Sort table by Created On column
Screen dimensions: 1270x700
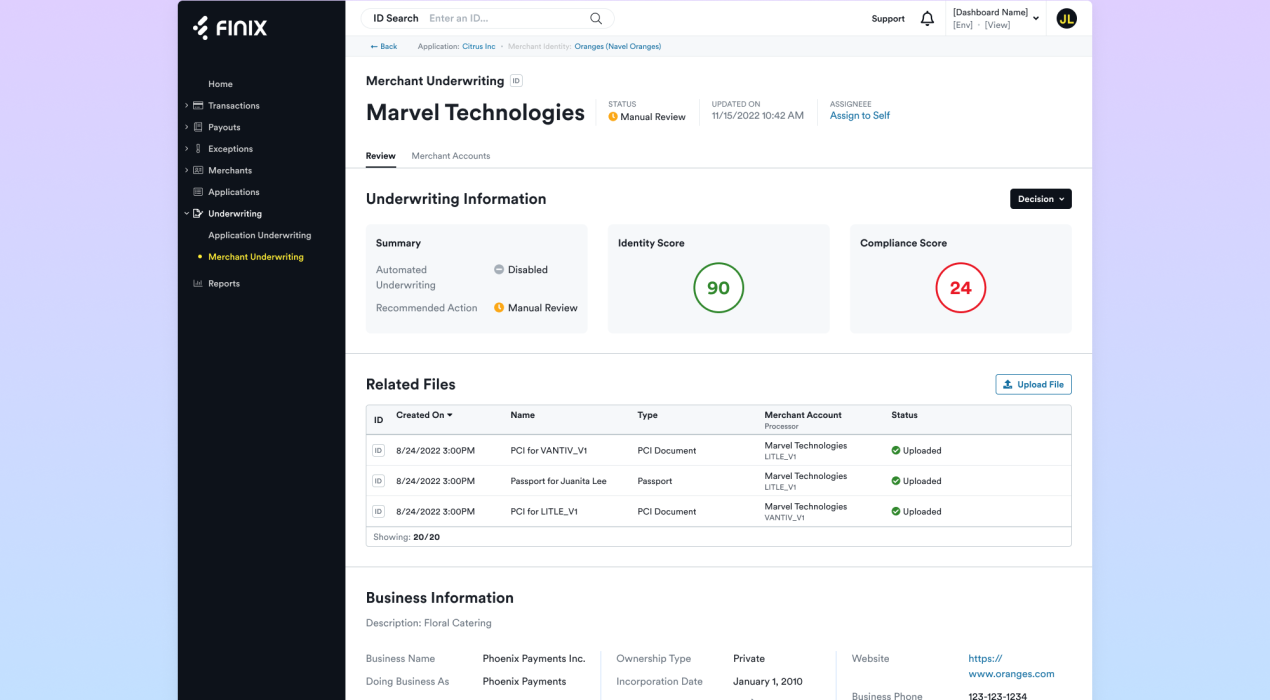click(424, 415)
